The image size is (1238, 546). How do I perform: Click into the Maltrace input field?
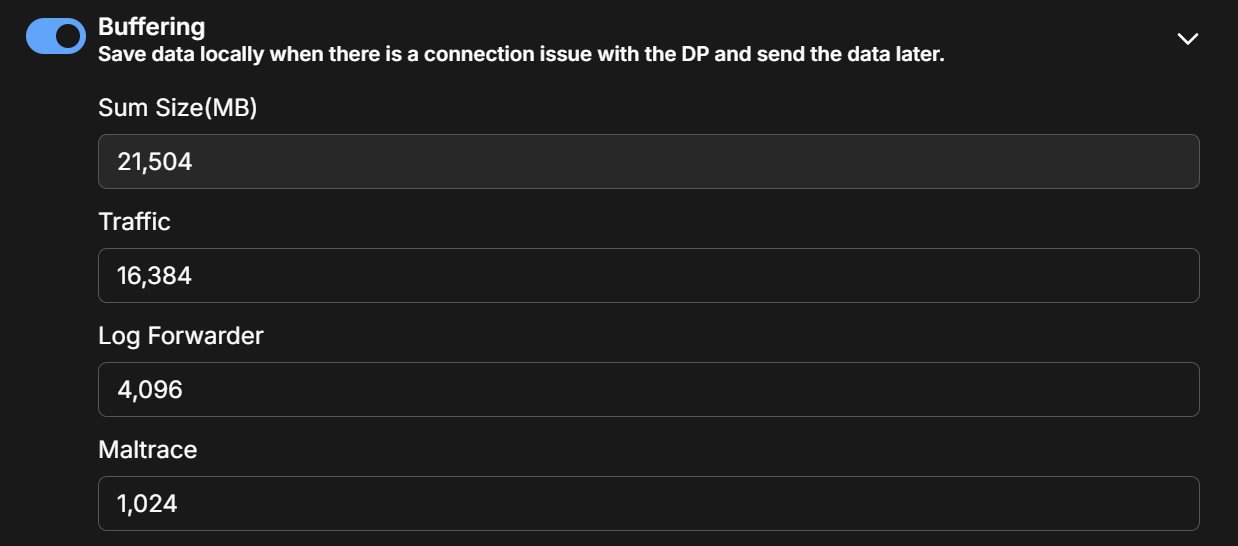click(648, 503)
